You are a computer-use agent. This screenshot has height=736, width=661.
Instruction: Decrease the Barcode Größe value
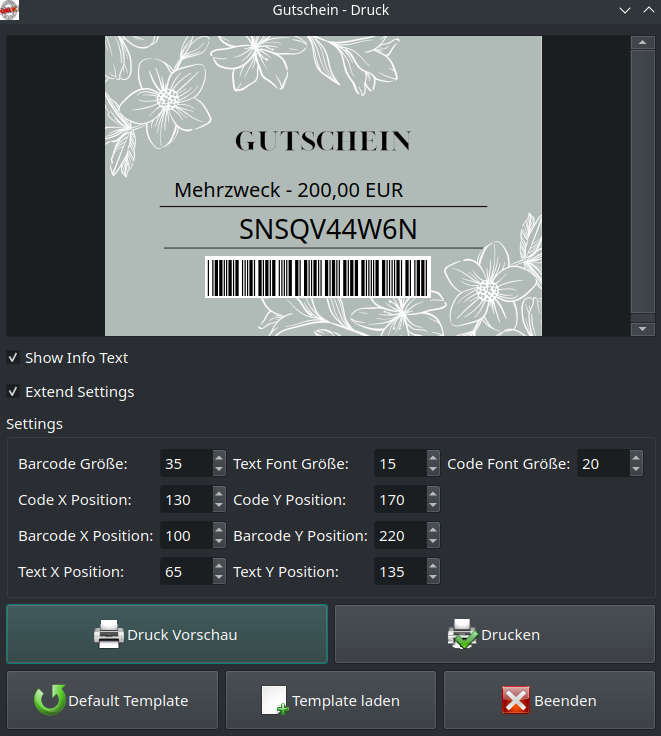219,469
